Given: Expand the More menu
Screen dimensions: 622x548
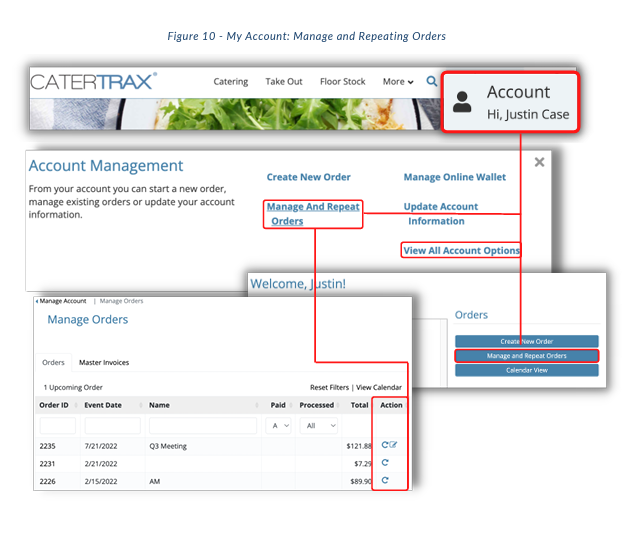Looking at the screenshot, I should tap(398, 82).
